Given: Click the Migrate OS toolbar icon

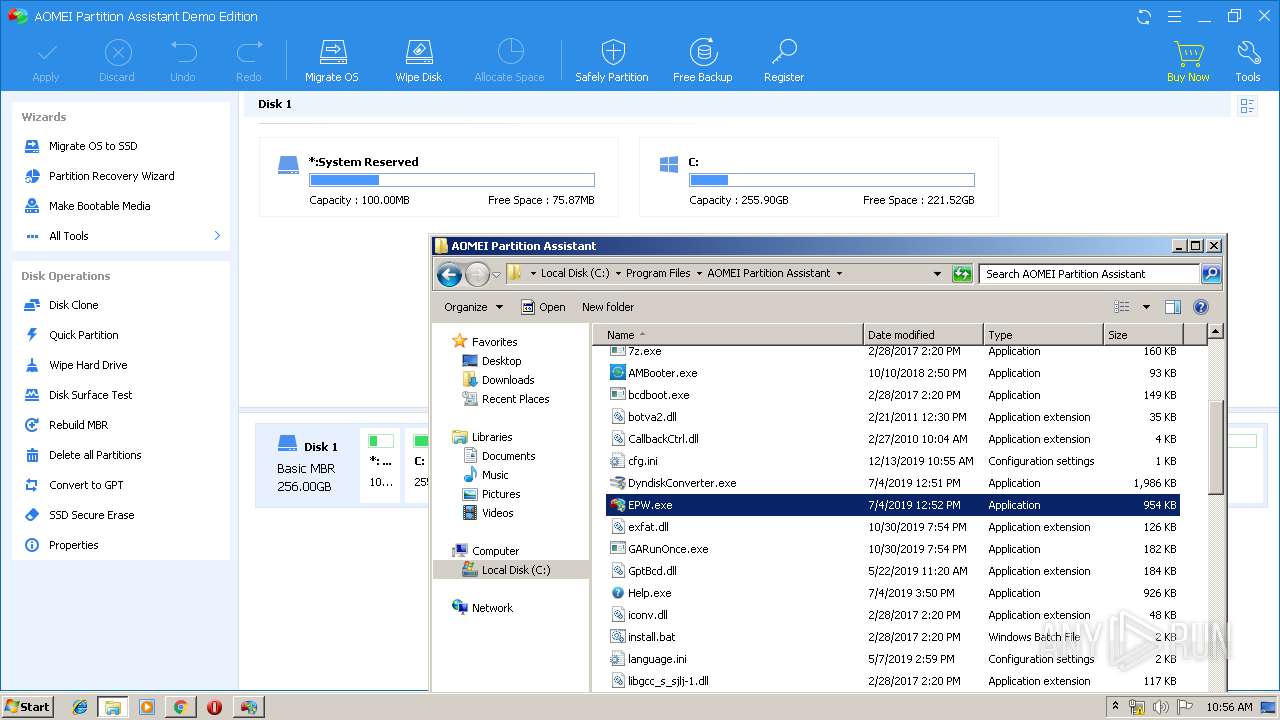Looking at the screenshot, I should coord(331,61).
